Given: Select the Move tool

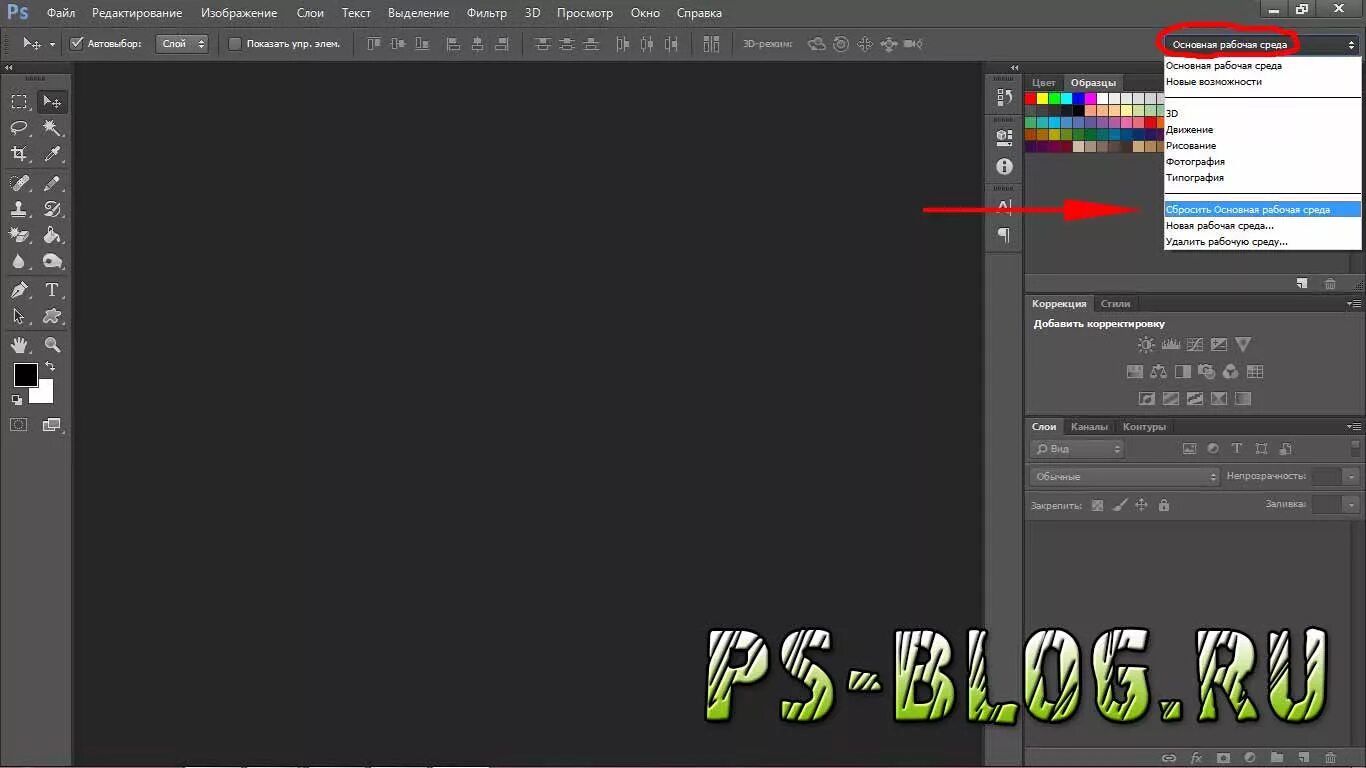Looking at the screenshot, I should [52, 100].
